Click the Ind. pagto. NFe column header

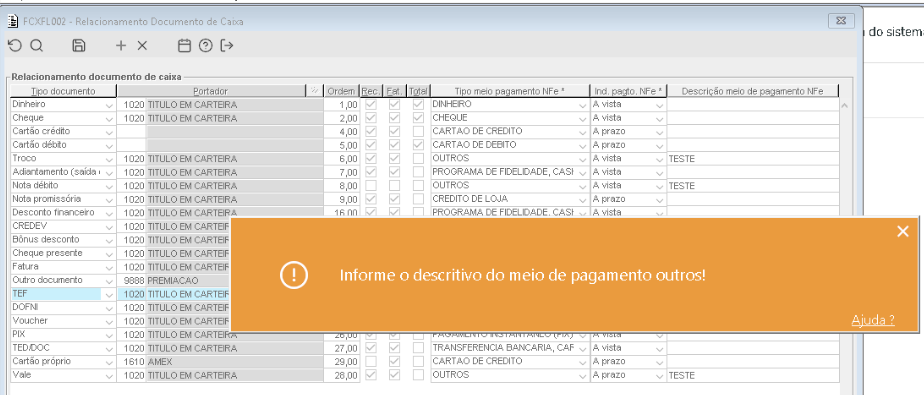click(628, 91)
